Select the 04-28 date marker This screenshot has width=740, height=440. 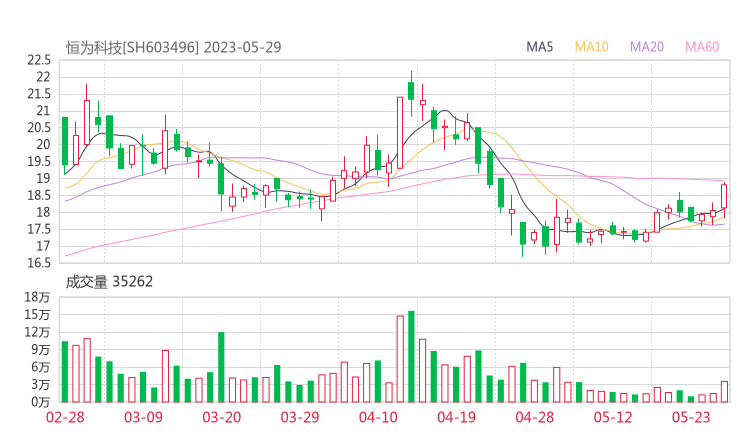point(534,417)
